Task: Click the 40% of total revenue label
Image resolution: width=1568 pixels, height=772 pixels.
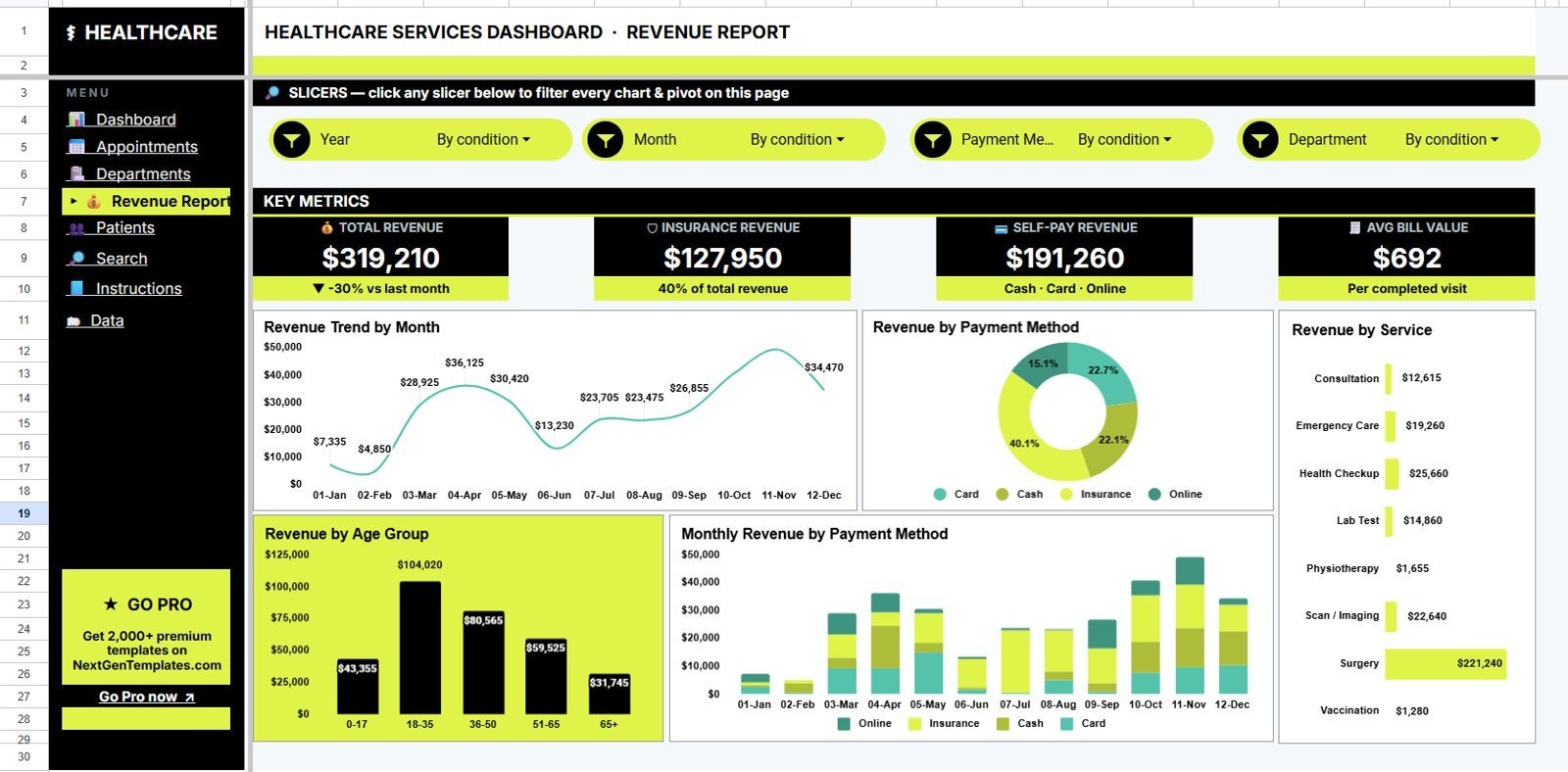Action: point(723,289)
